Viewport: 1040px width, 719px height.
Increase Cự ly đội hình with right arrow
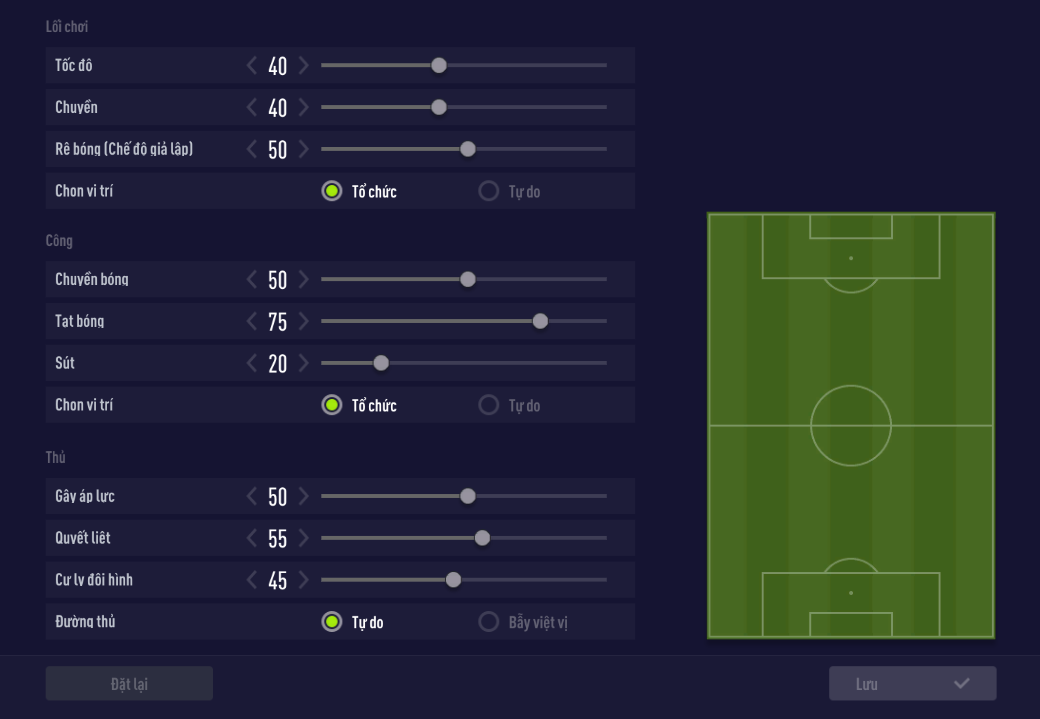point(303,581)
